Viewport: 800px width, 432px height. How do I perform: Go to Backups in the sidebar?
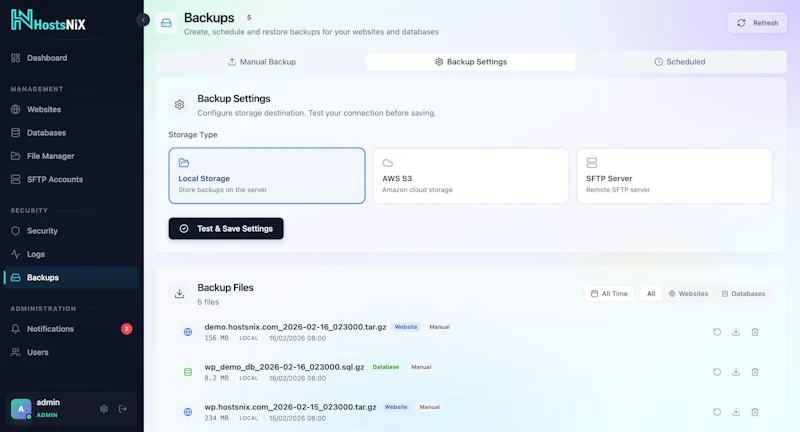coord(71,277)
